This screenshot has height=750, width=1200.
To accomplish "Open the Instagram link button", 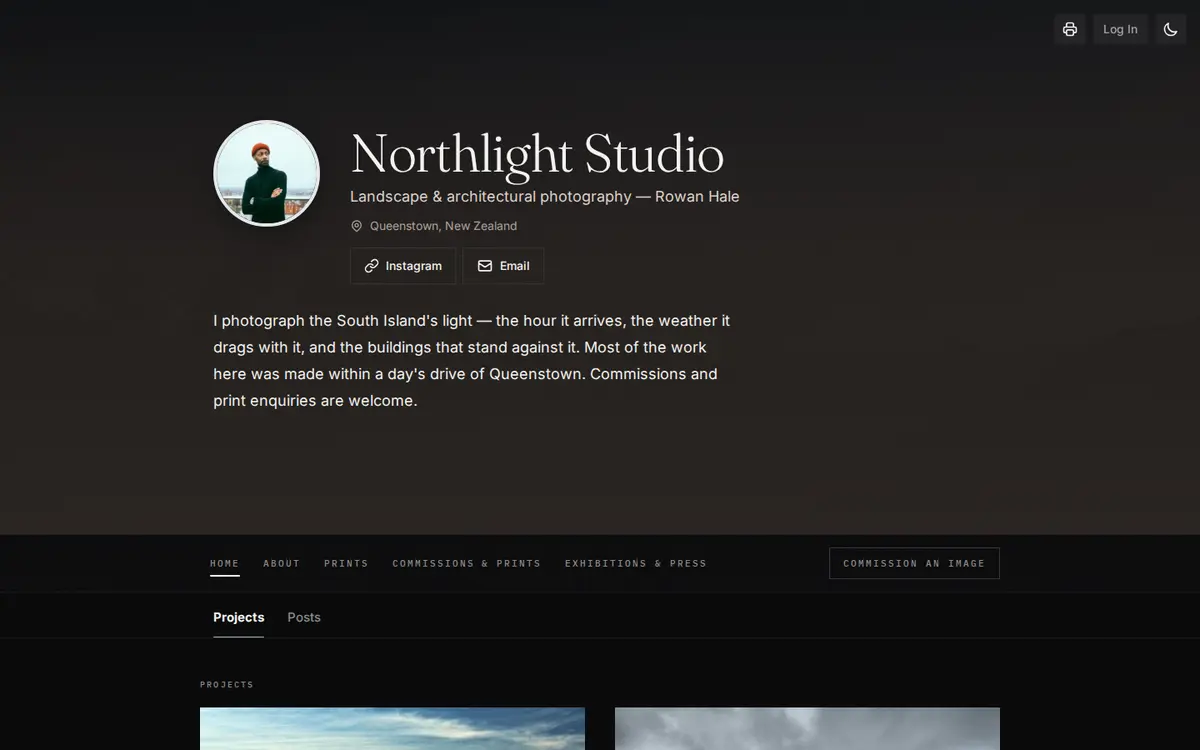I will click(403, 266).
